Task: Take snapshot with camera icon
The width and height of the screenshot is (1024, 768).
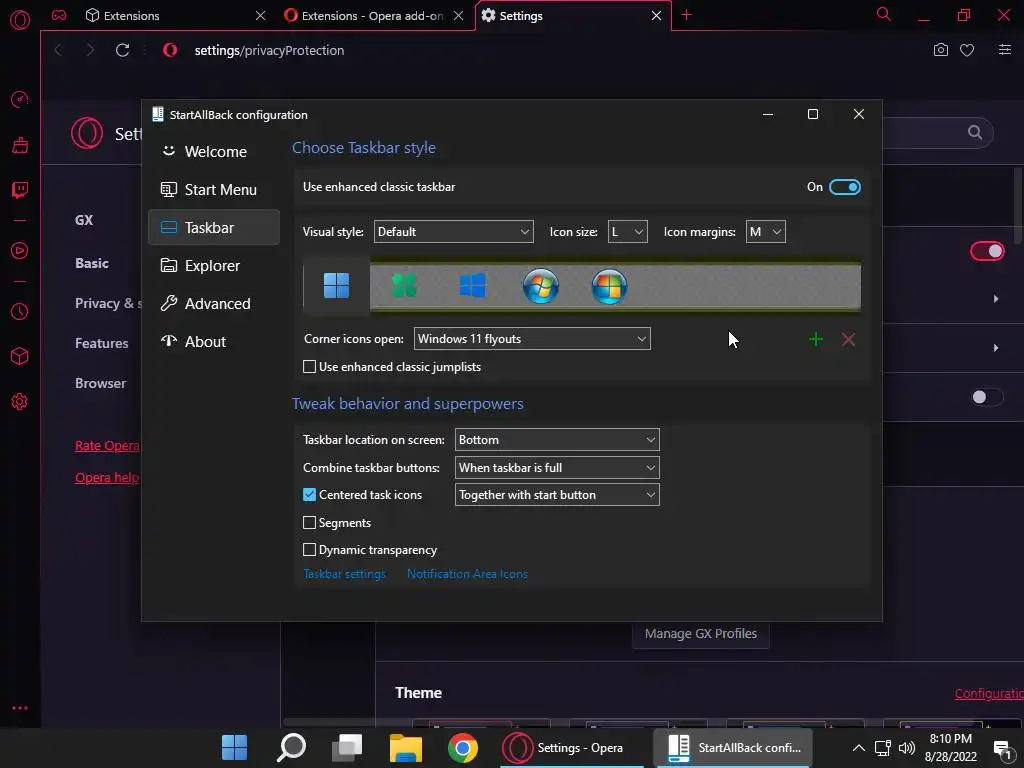Action: 940,50
